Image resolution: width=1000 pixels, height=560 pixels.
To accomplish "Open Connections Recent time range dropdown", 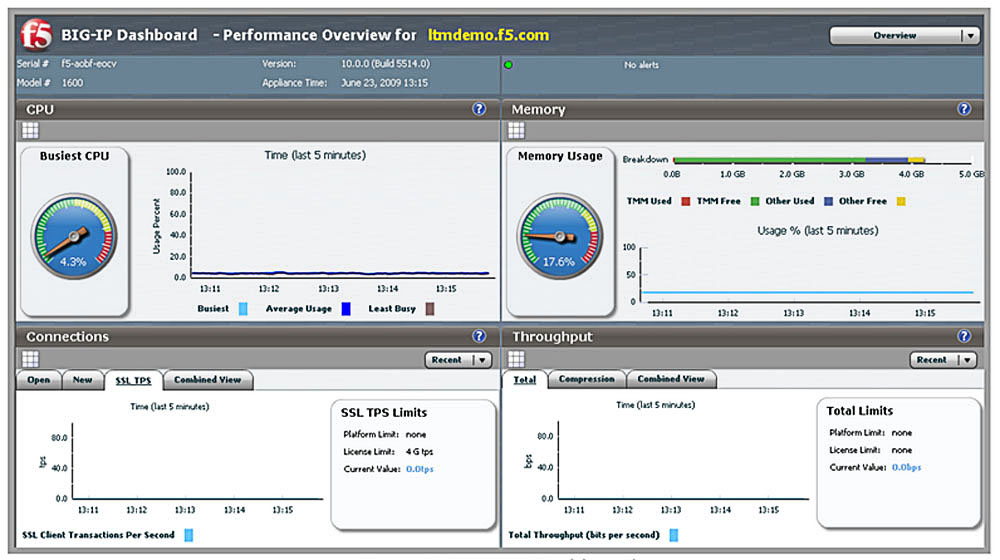I will (459, 360).
